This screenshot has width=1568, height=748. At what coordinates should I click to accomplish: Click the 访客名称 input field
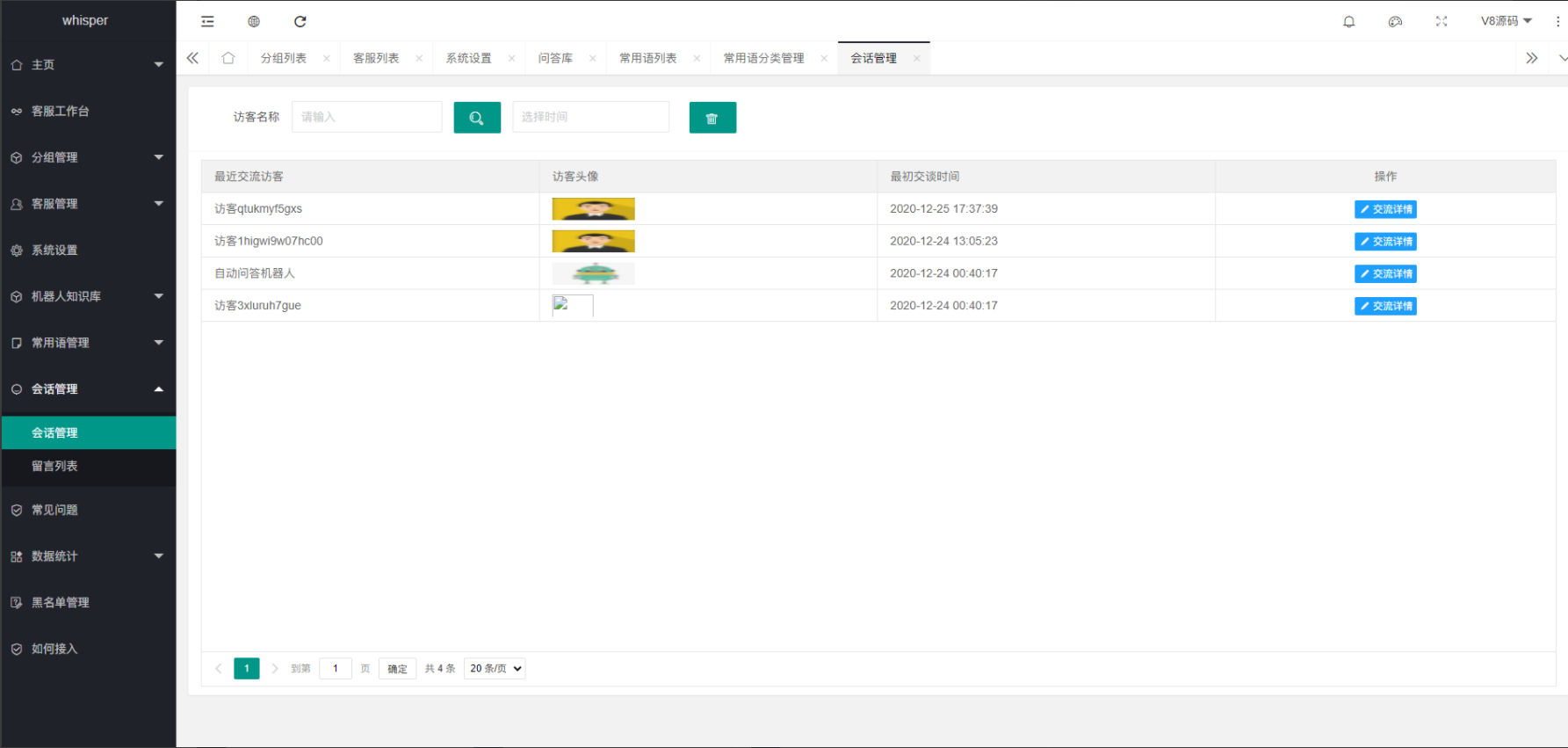(367, 117)
